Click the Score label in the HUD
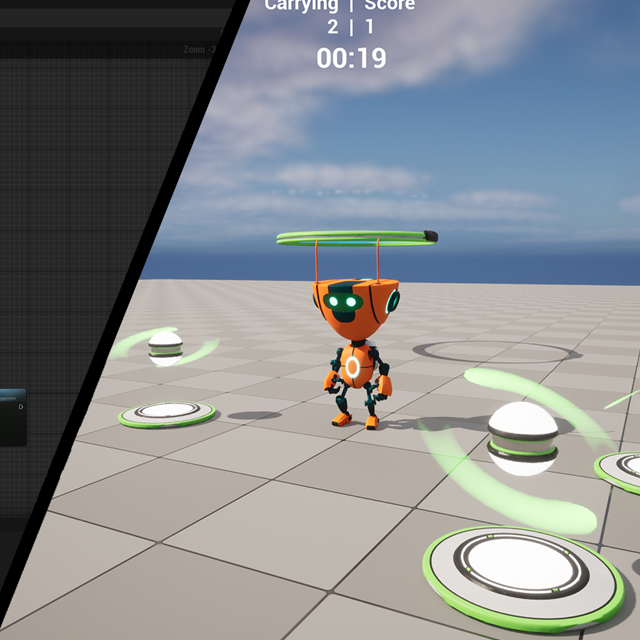 pos(389,6)
